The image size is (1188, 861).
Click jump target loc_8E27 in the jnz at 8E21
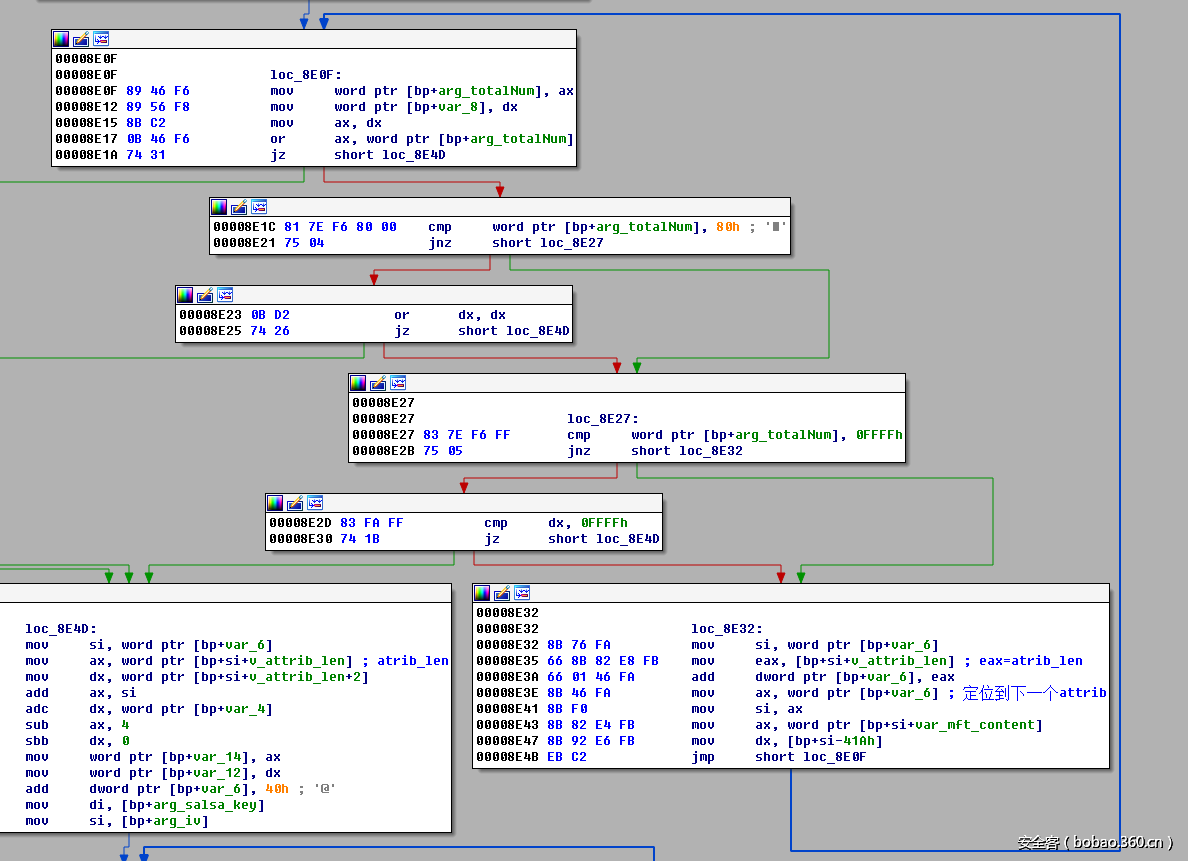[571, 243]
